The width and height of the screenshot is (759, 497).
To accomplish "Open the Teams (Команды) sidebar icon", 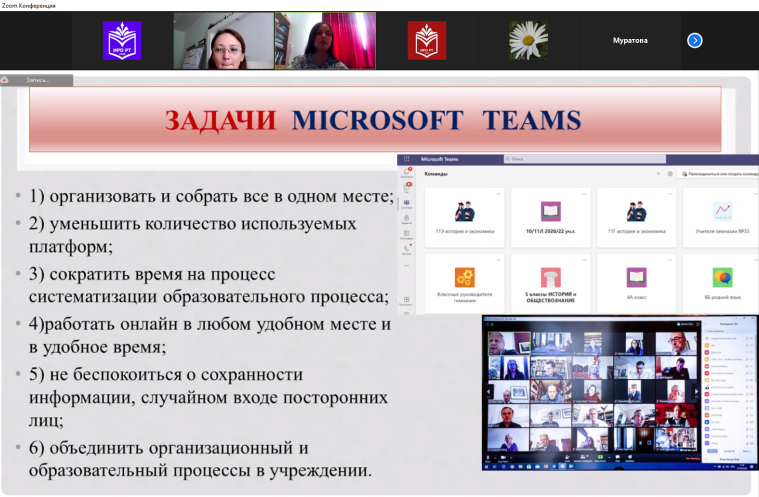I will click(407, 204).
